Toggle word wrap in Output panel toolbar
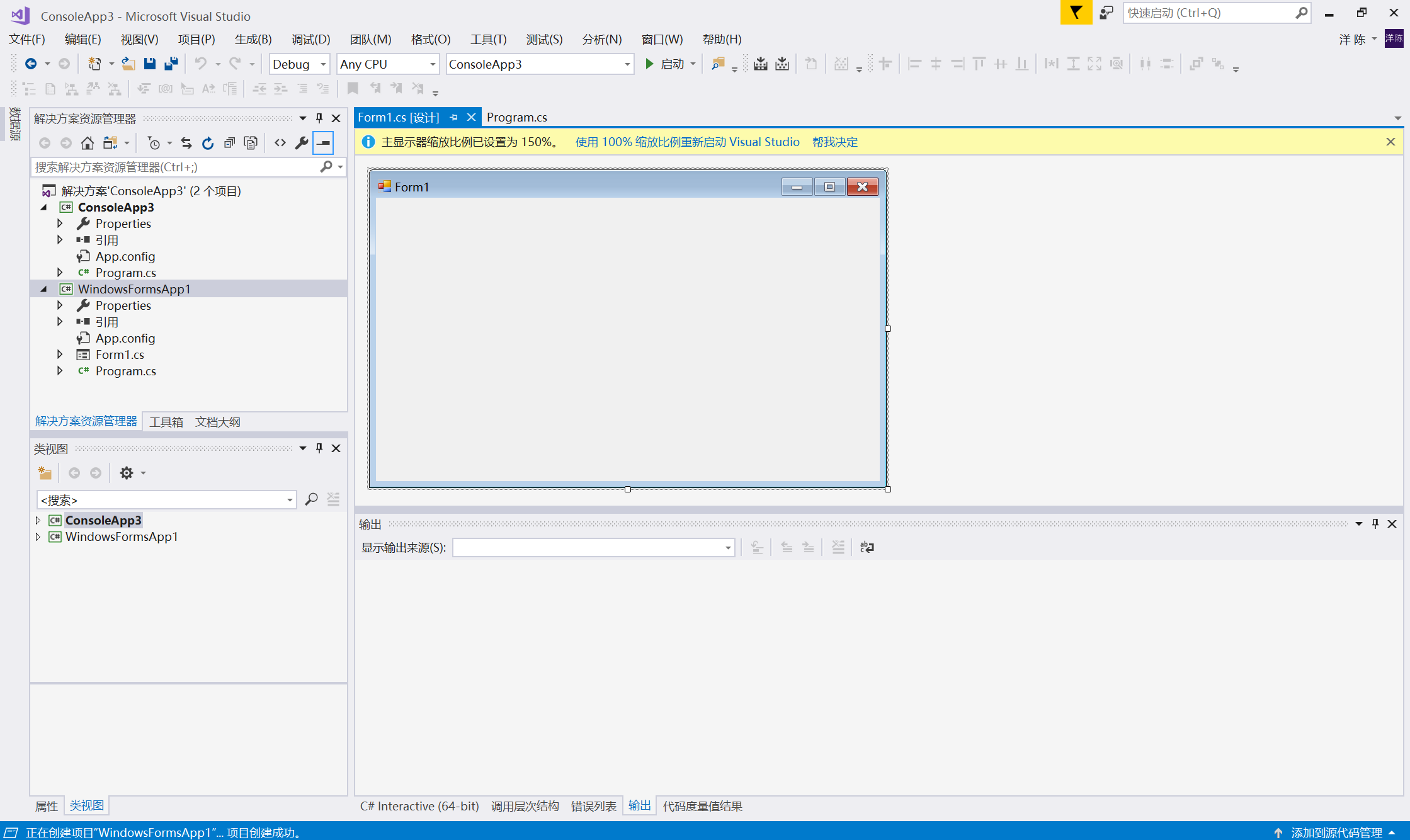Image resolution: width=1410 pixels, height=840 pixels. (x=867, y=547)
